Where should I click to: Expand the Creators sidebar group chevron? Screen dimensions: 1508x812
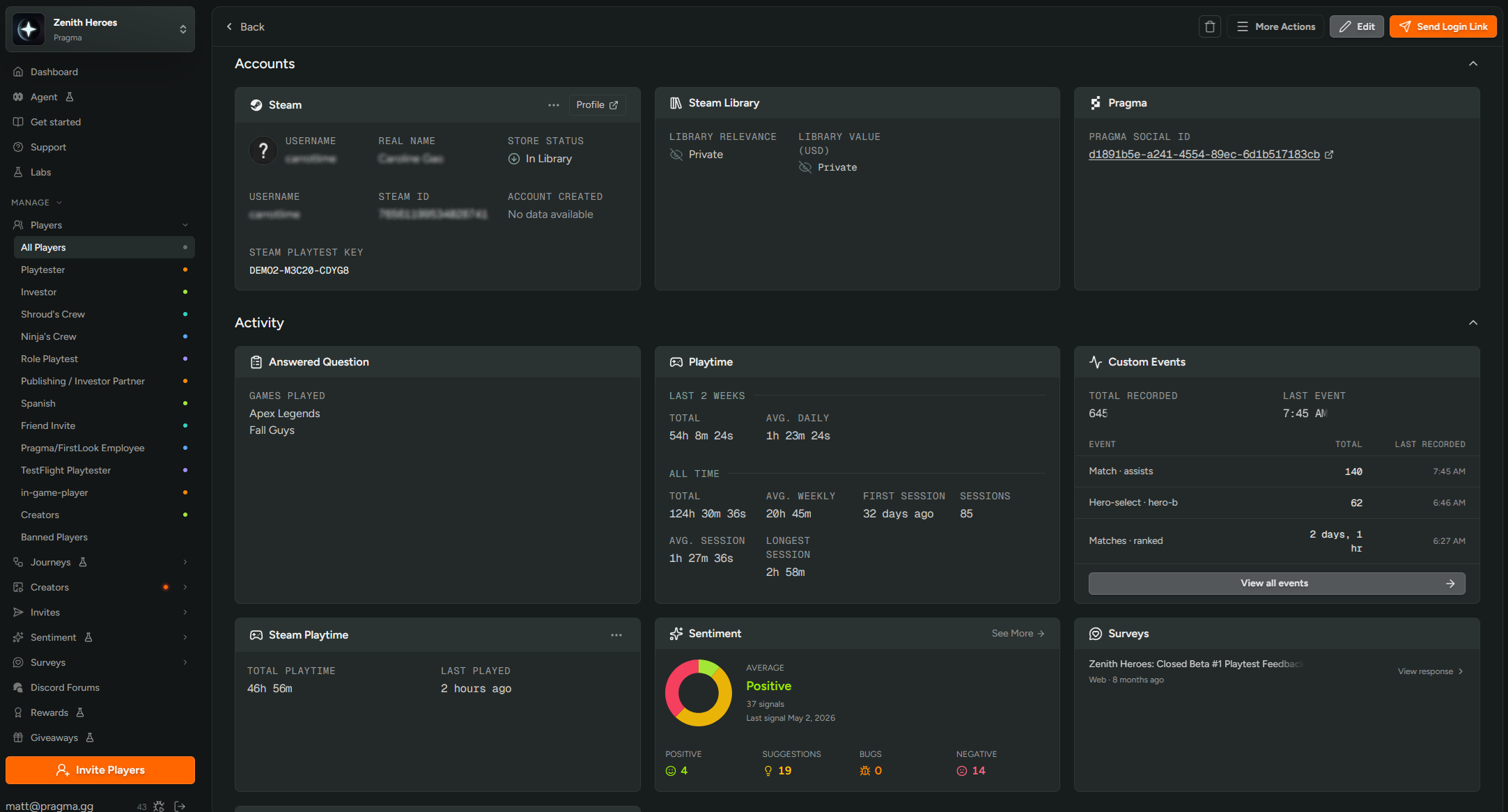coord(185,587)
